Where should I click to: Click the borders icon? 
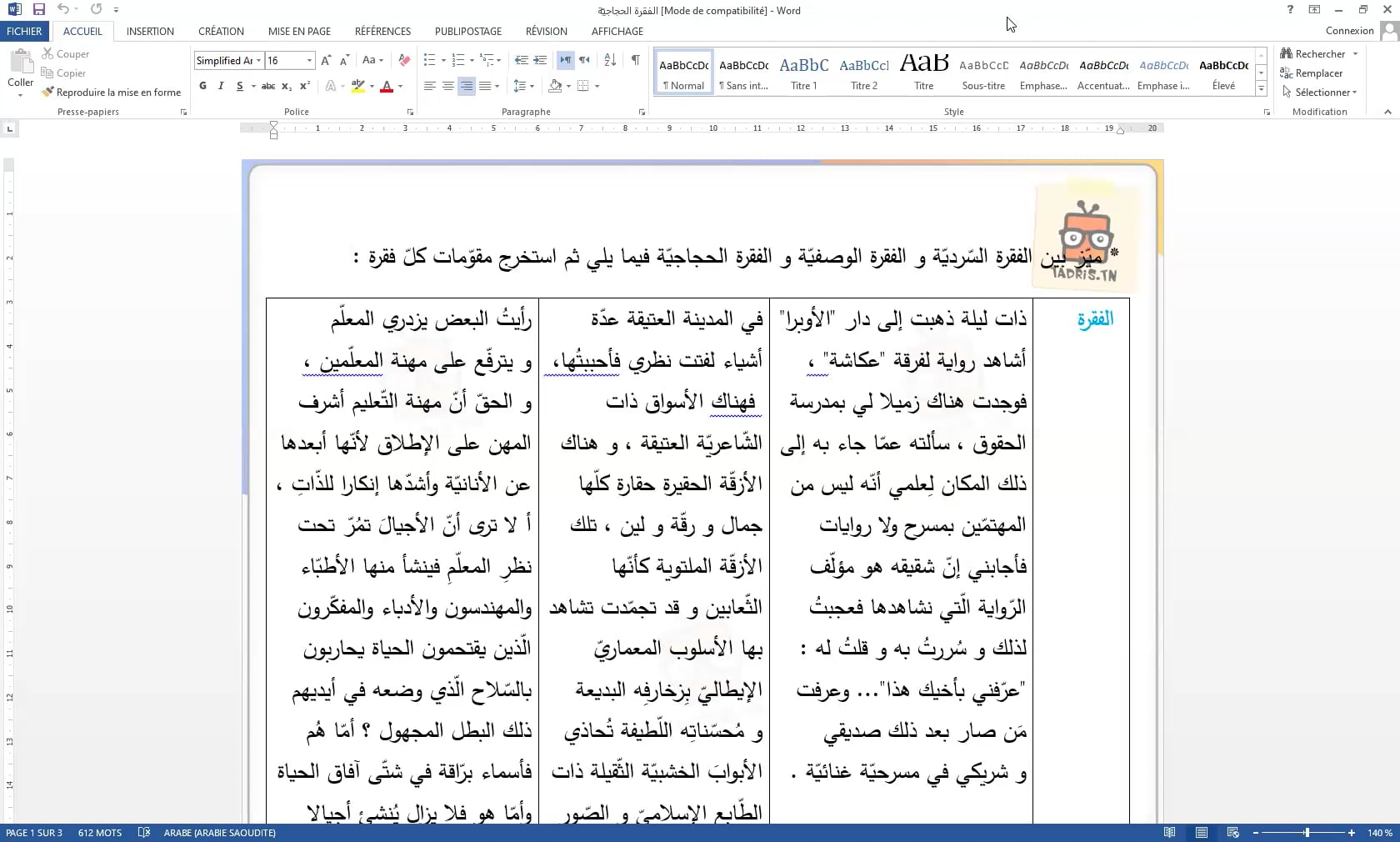(x=583, y=86)
